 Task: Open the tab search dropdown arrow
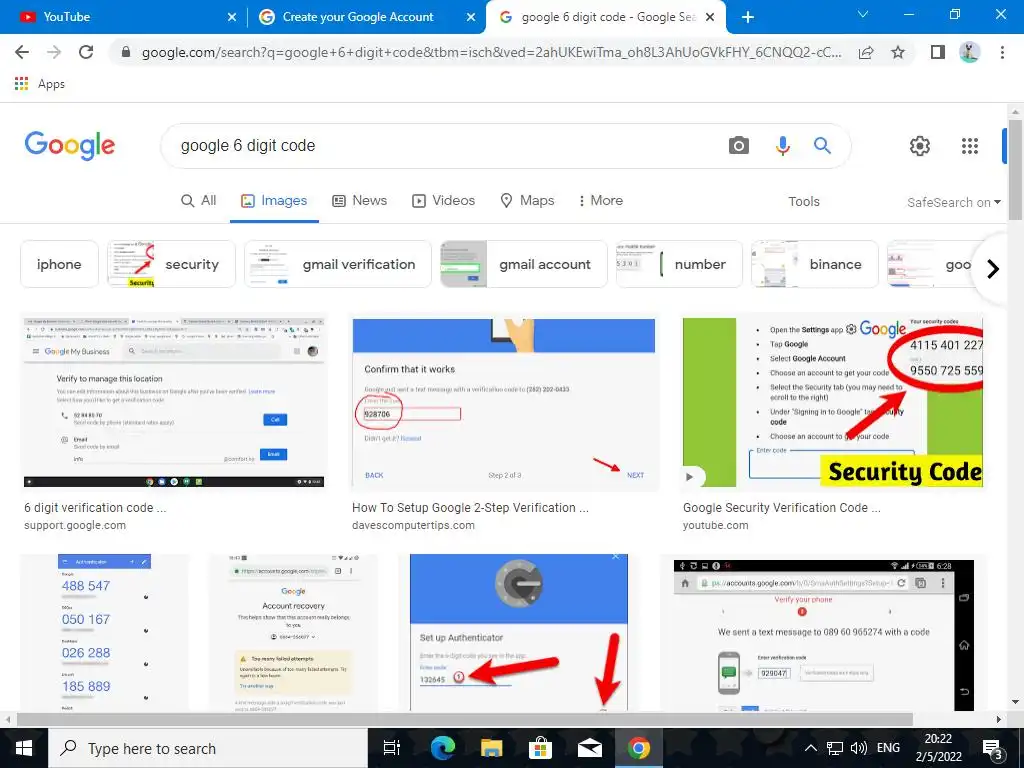click(863, 14)
